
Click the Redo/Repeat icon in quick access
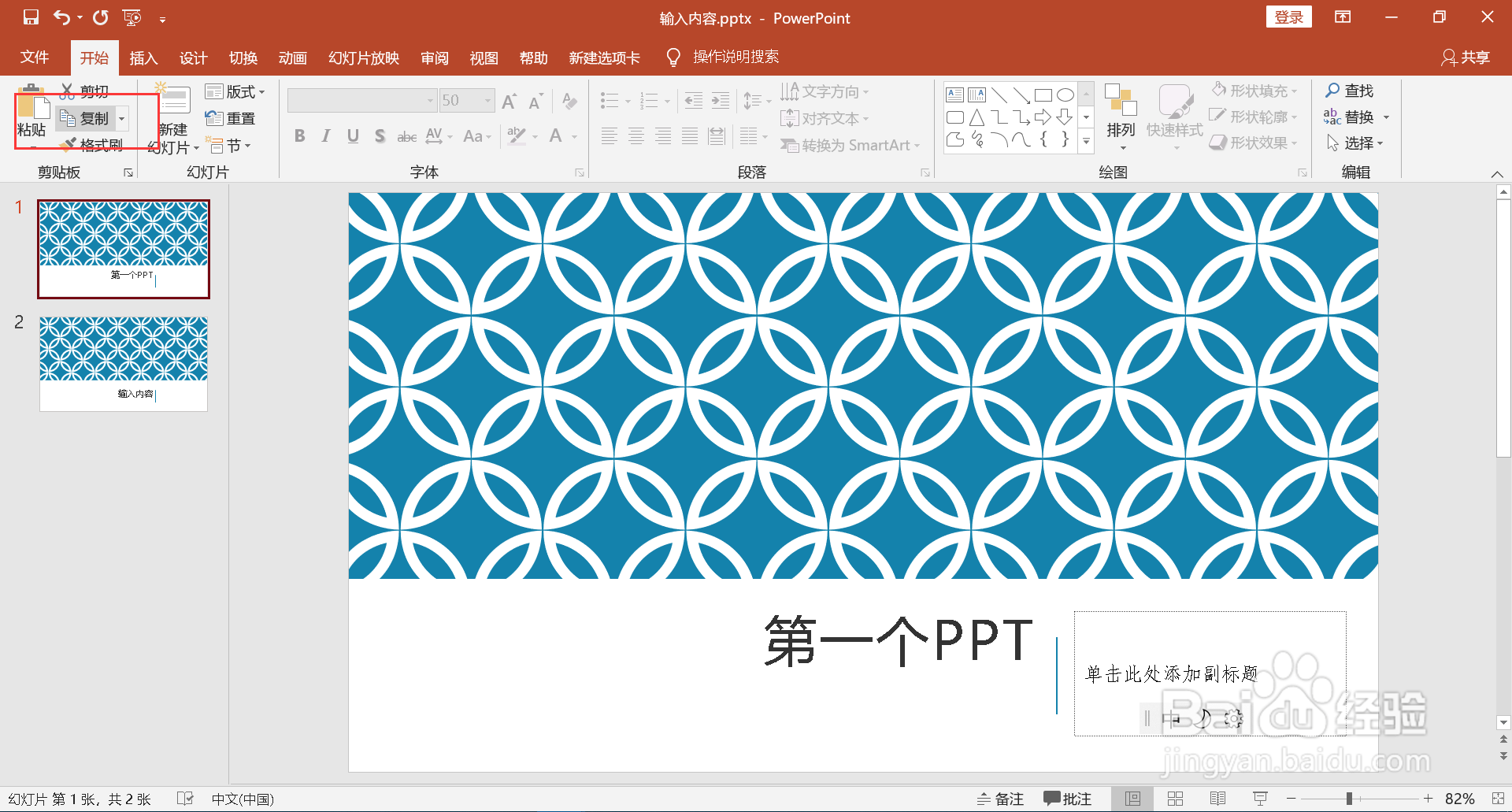(101, 17)
